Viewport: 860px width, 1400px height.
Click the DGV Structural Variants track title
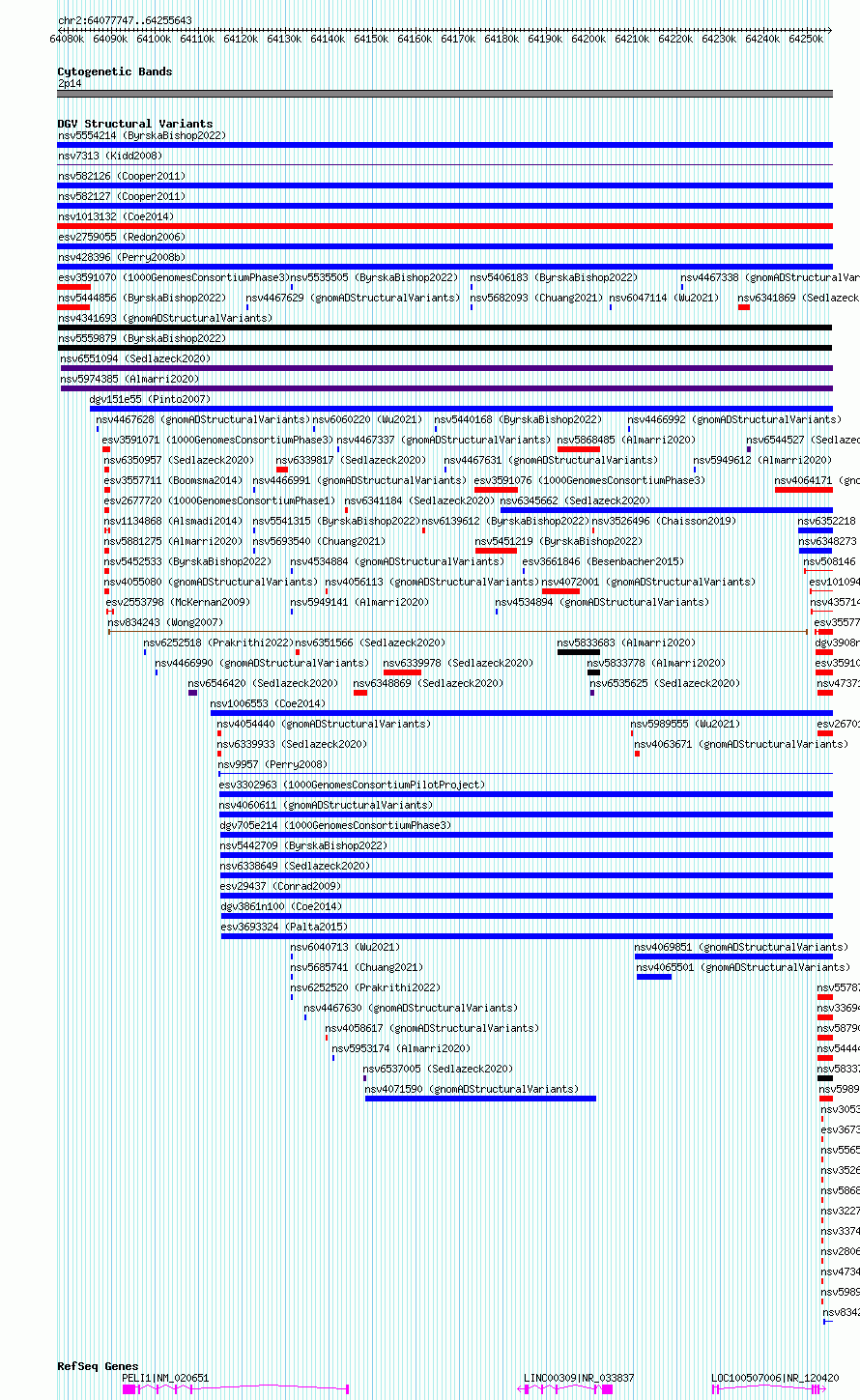(x=135, y=124)
